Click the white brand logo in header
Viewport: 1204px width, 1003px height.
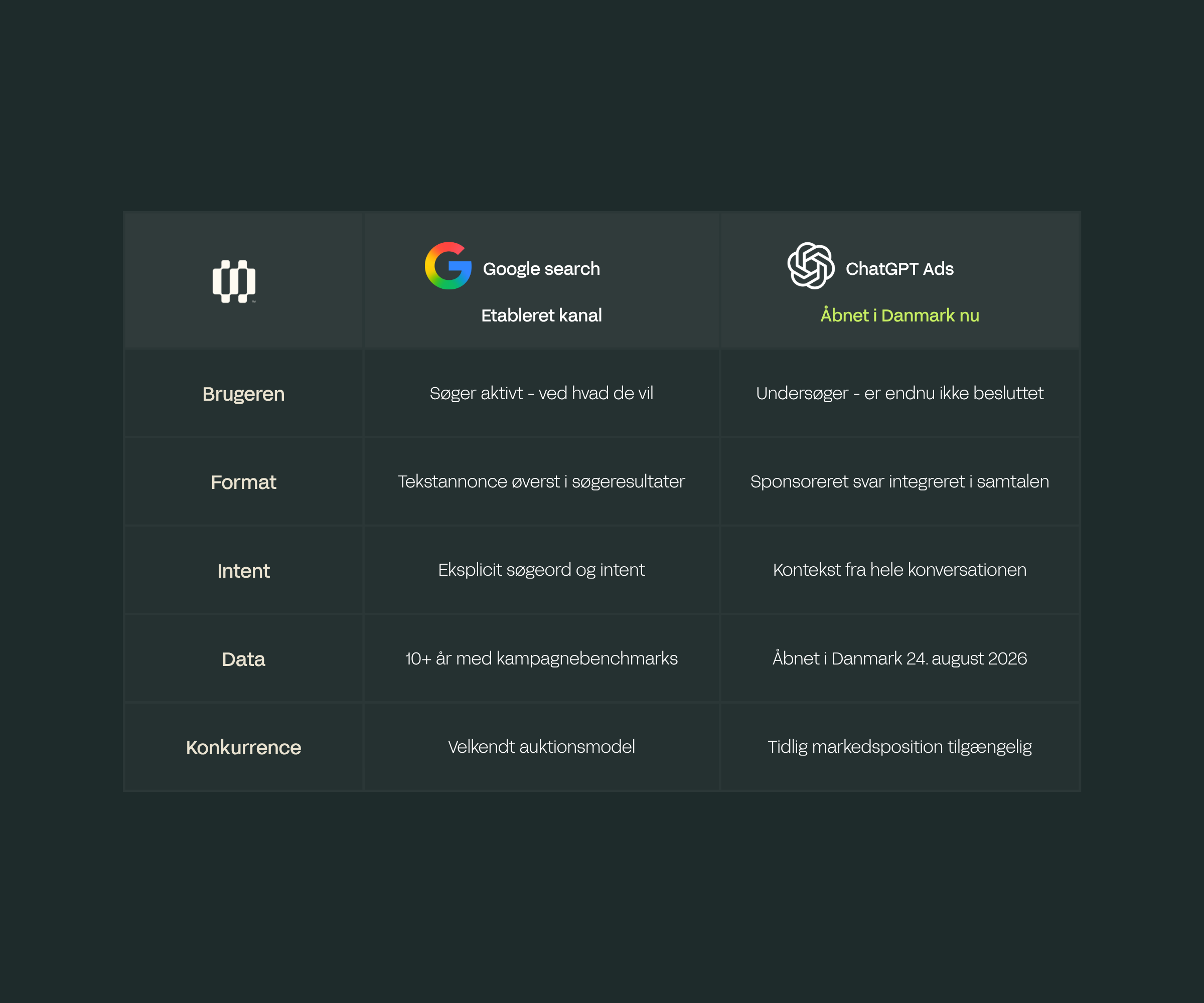click(234, 281)
